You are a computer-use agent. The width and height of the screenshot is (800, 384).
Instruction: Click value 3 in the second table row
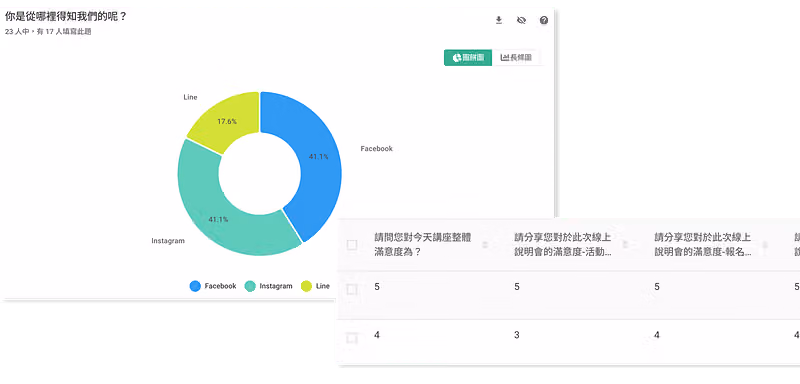click(x=517, y=335)
